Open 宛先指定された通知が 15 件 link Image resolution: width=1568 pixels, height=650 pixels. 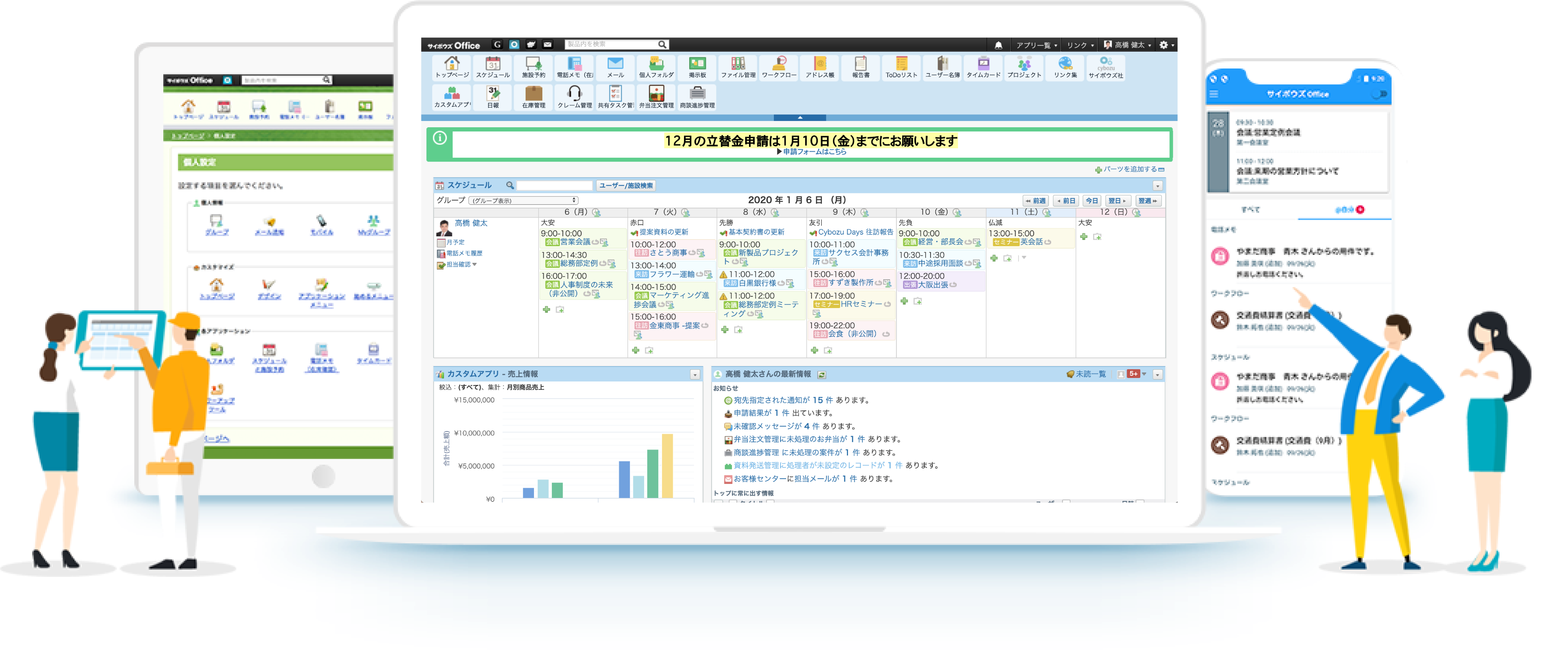(x=783, y=400)
